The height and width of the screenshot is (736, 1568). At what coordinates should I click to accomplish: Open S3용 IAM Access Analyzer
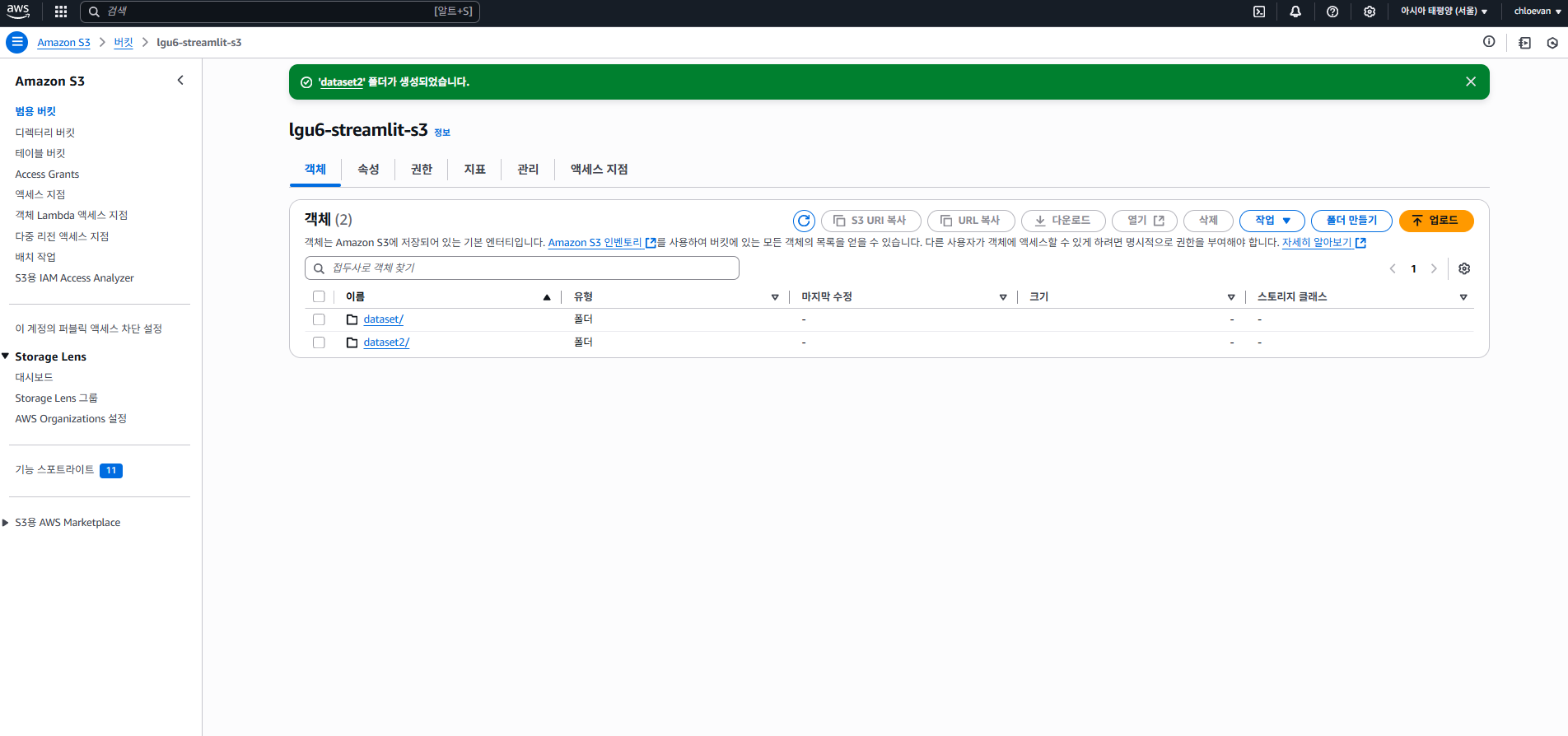[x=74, y=278]
